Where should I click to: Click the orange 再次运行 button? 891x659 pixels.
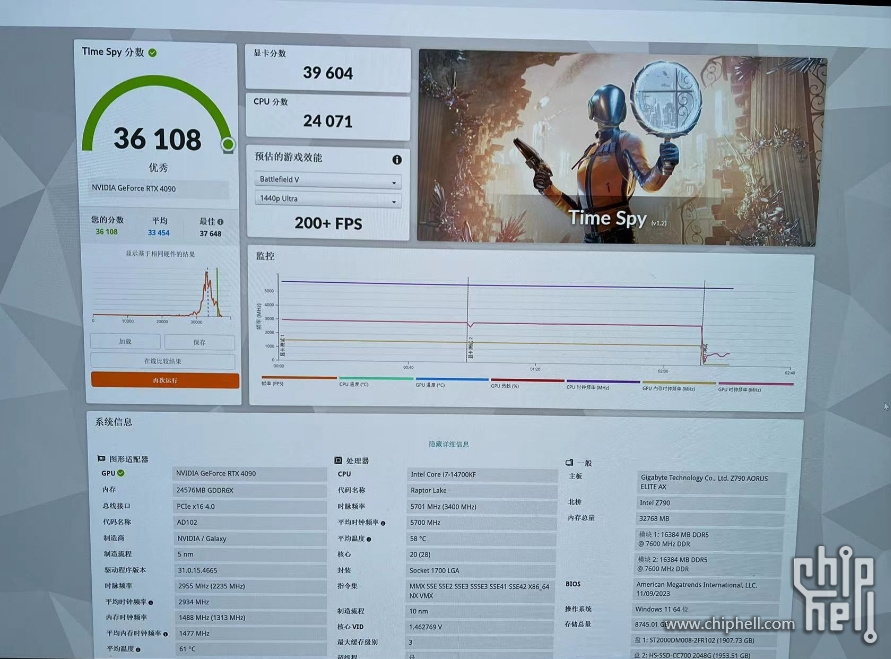(x=165, y=380)
